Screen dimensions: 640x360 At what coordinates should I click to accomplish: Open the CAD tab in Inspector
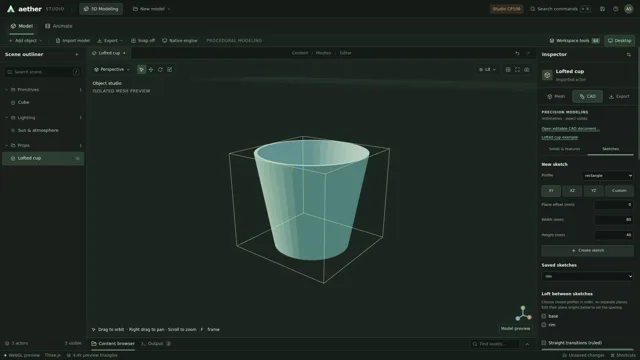[587, 96]
